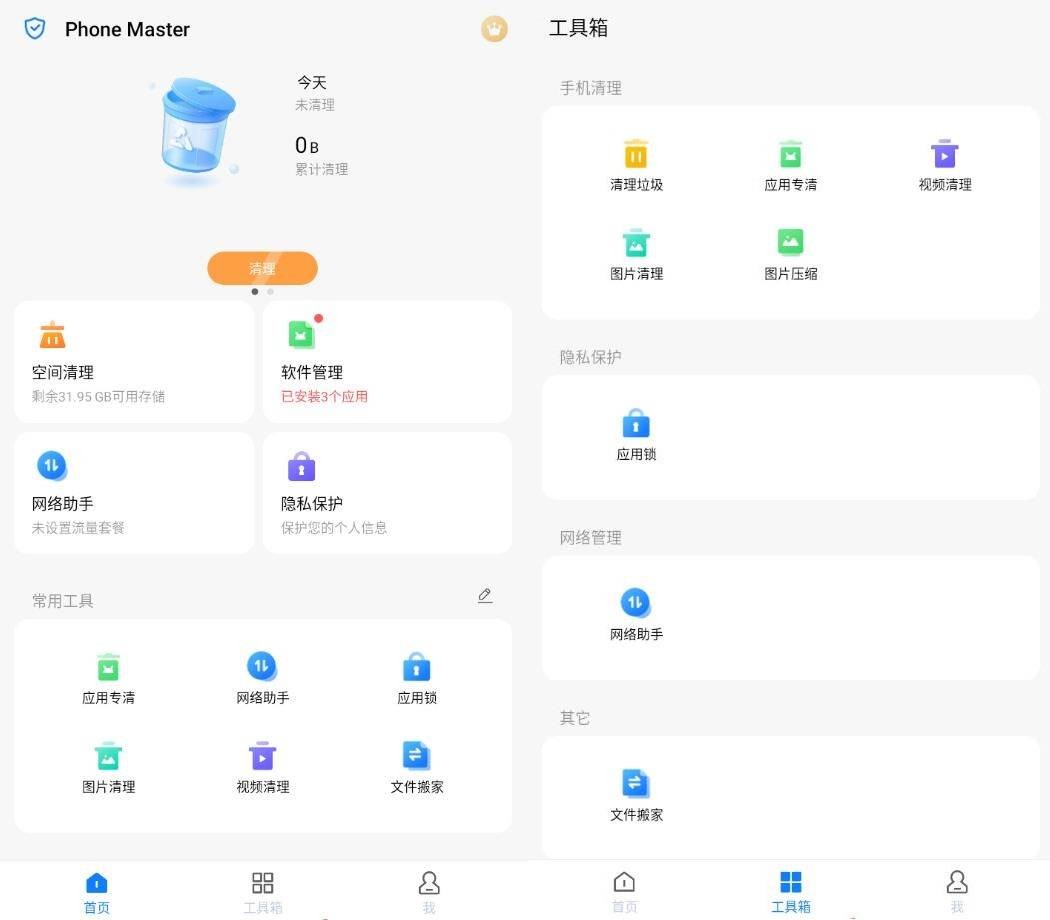Open 网络助手 card showing 未设置流量套餐
Viewport: 1050px width, 920px height.
pyautogui.click(x=134, y=493)
